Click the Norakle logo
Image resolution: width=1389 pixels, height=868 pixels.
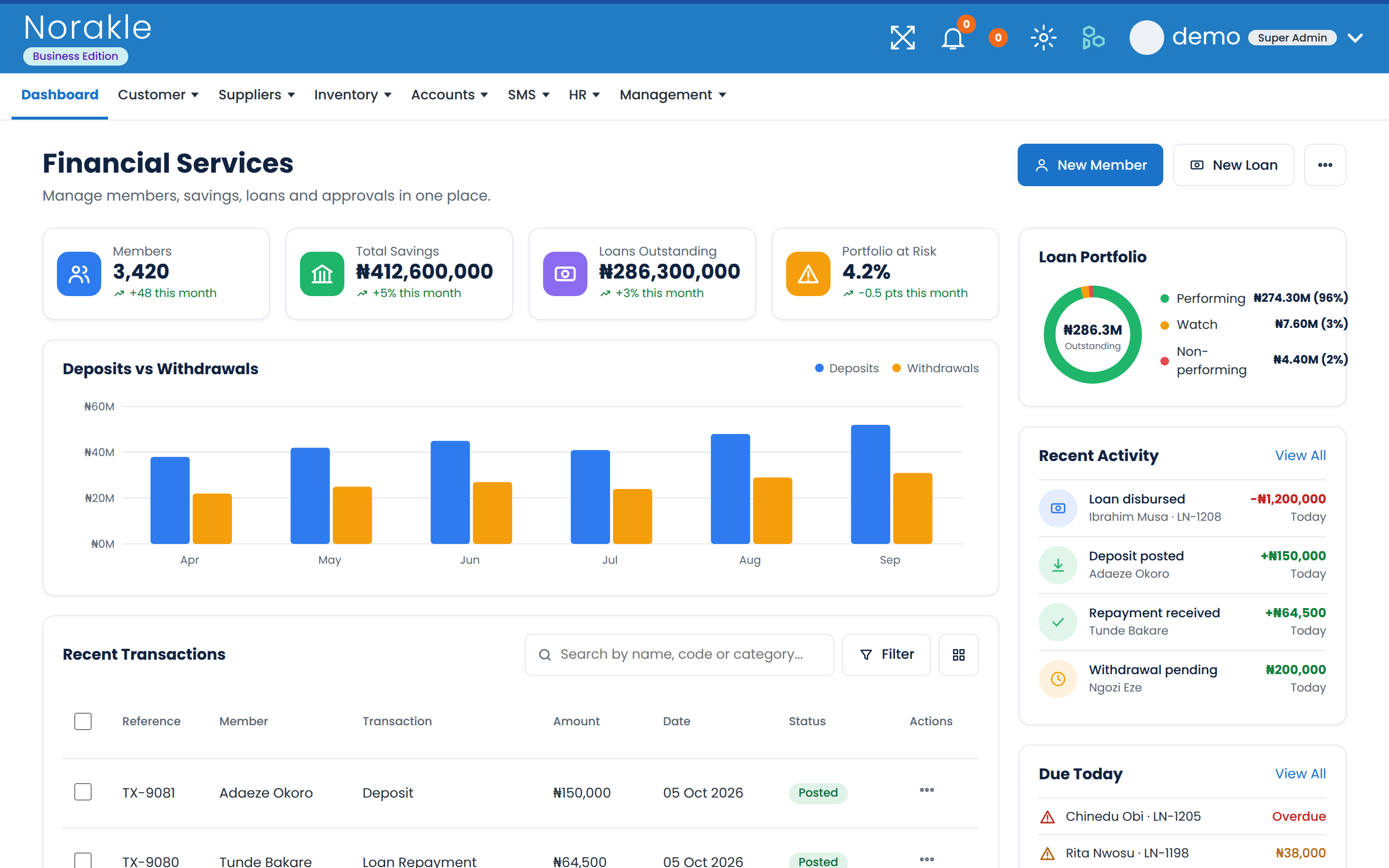(88, 27)
